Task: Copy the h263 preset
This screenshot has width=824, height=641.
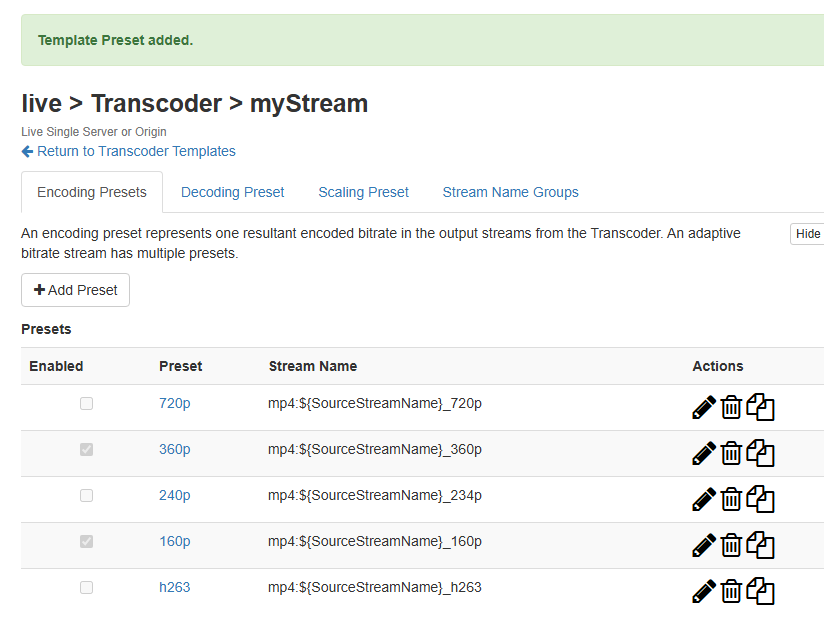Action: (761, 591)
